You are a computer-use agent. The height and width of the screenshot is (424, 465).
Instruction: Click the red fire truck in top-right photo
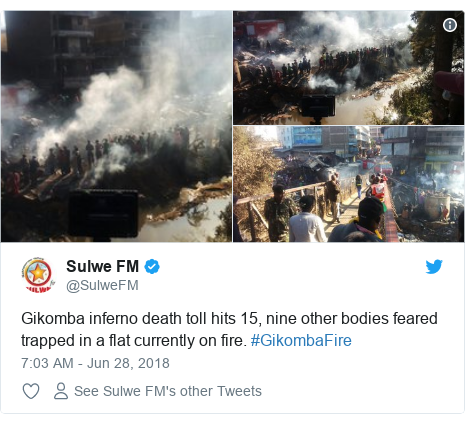258,28
